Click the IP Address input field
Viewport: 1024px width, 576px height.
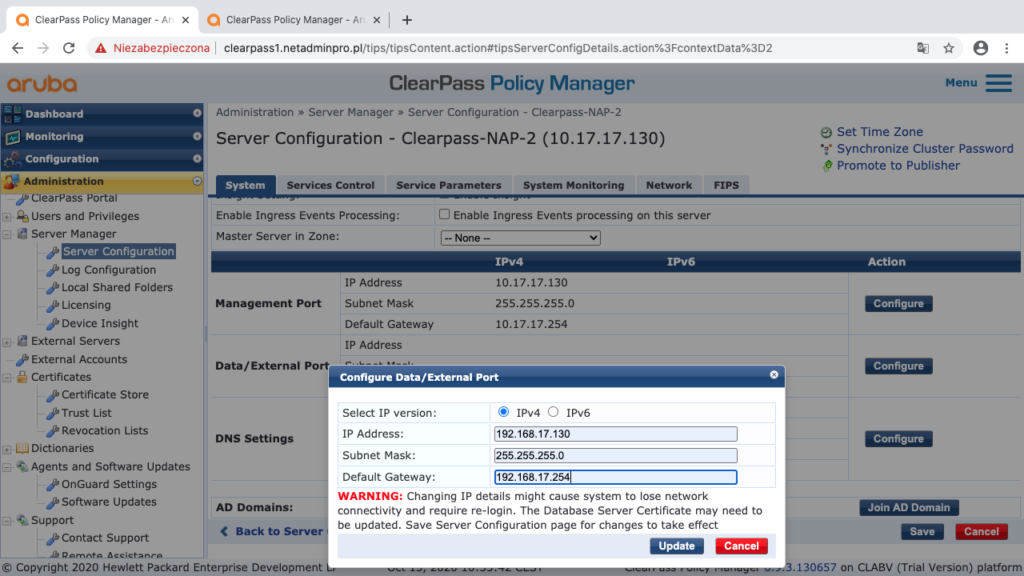615,434
